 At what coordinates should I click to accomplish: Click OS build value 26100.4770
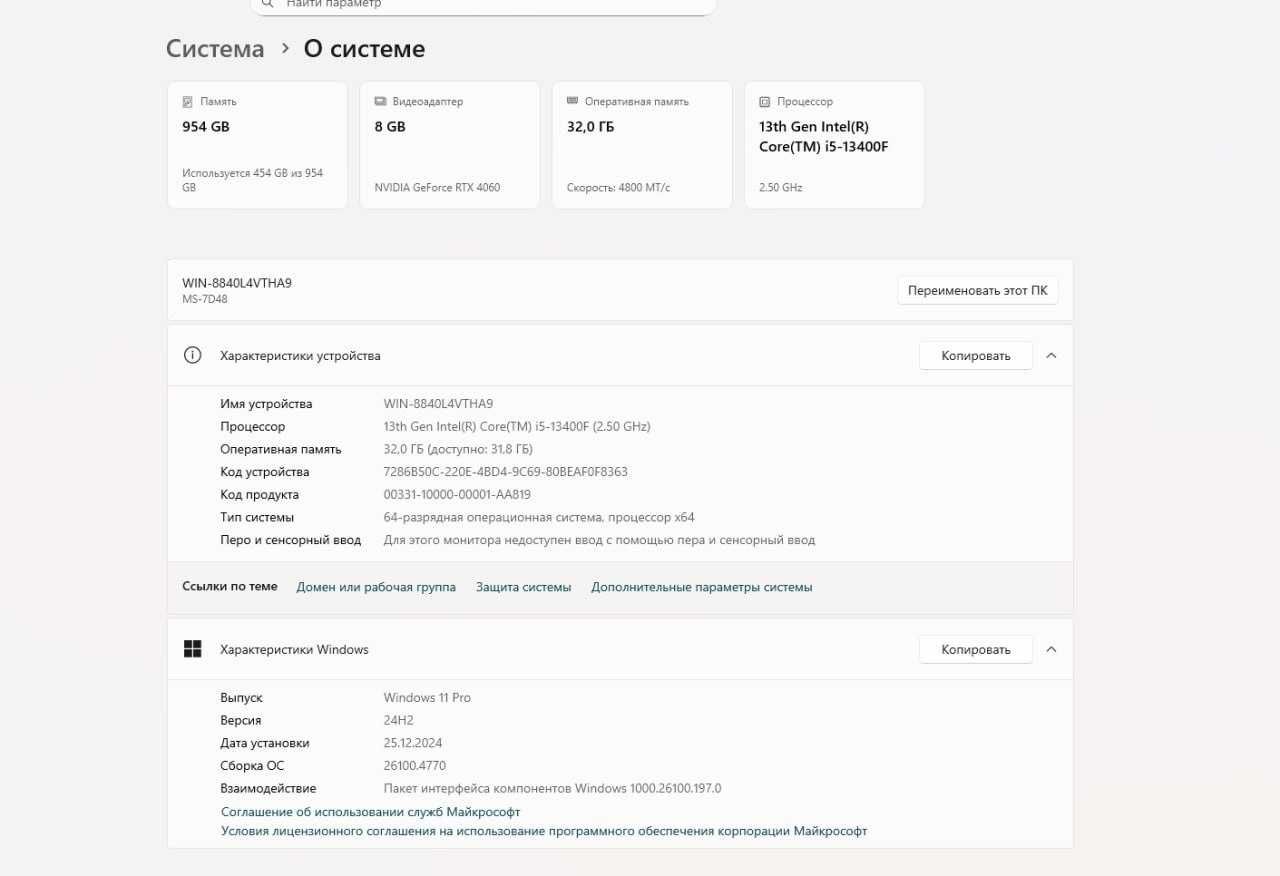[x=415, y=766]
